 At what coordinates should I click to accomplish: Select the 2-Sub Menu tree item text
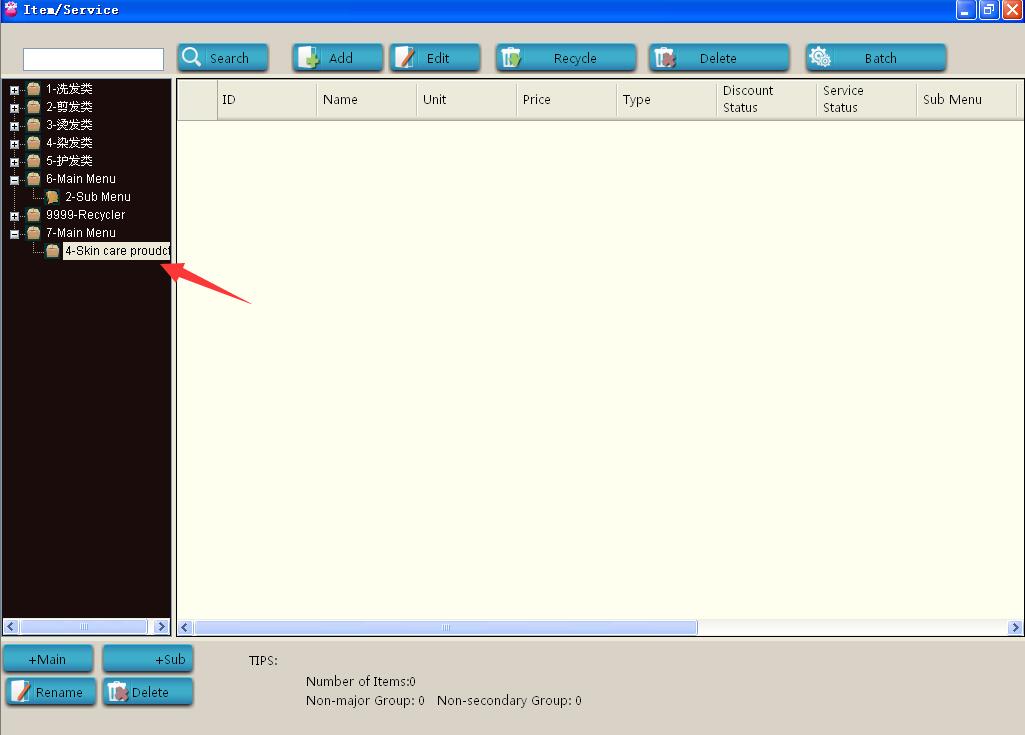point(98,197)
